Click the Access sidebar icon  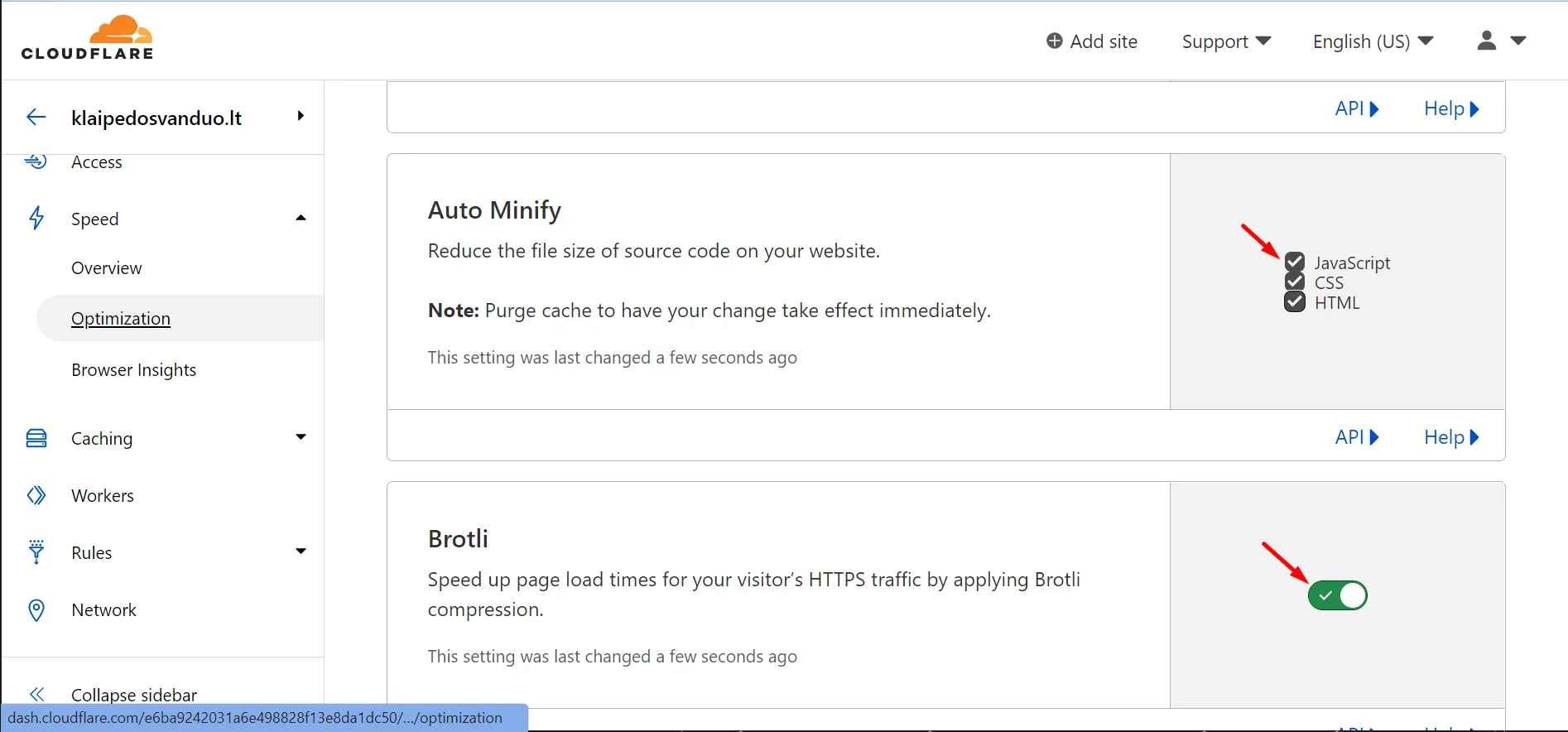36,161
